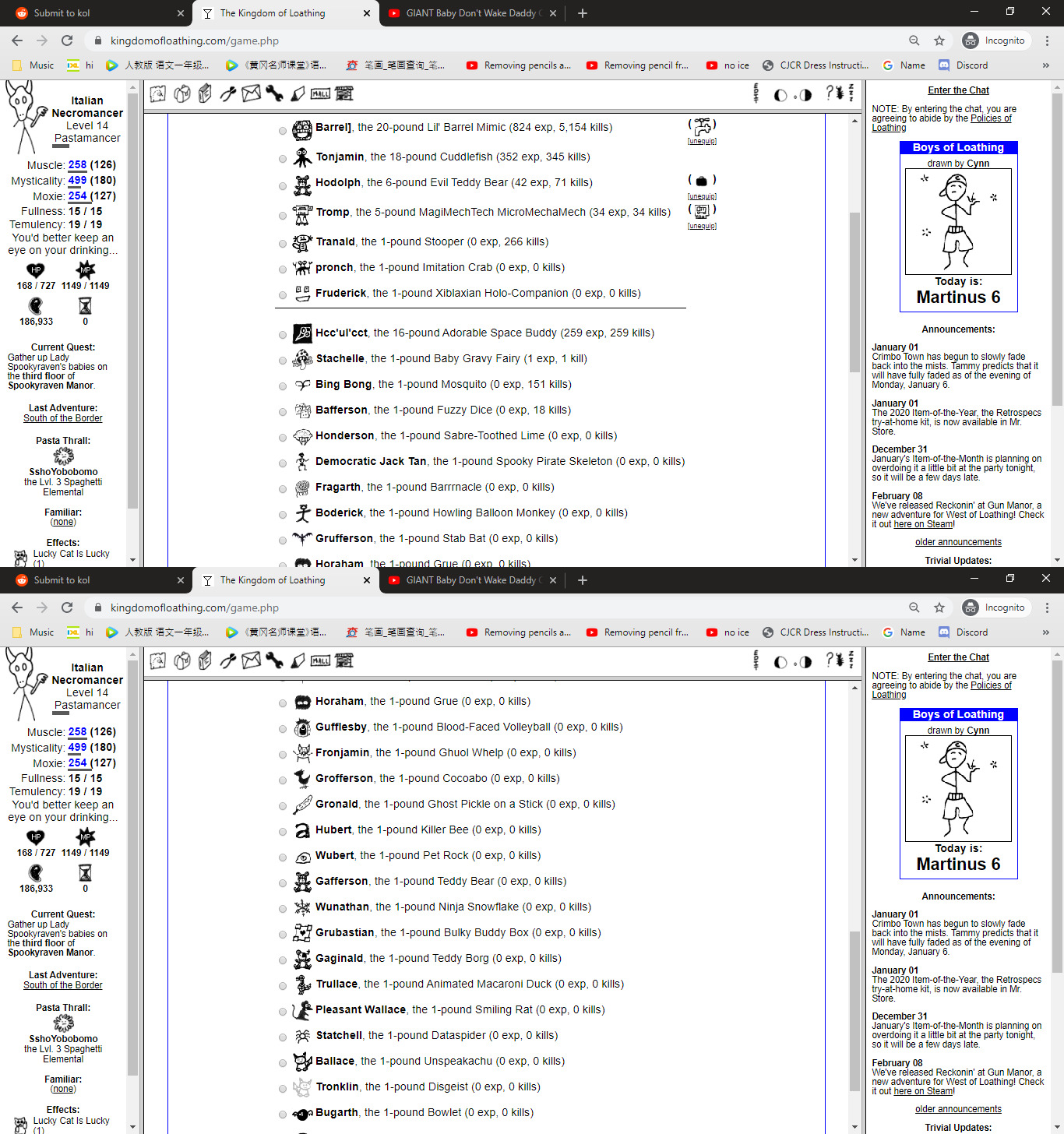The height and width of the screenshot is (1134, 1064).
Task: Click the zzz logout icon in top window
Action: [851, 93]
